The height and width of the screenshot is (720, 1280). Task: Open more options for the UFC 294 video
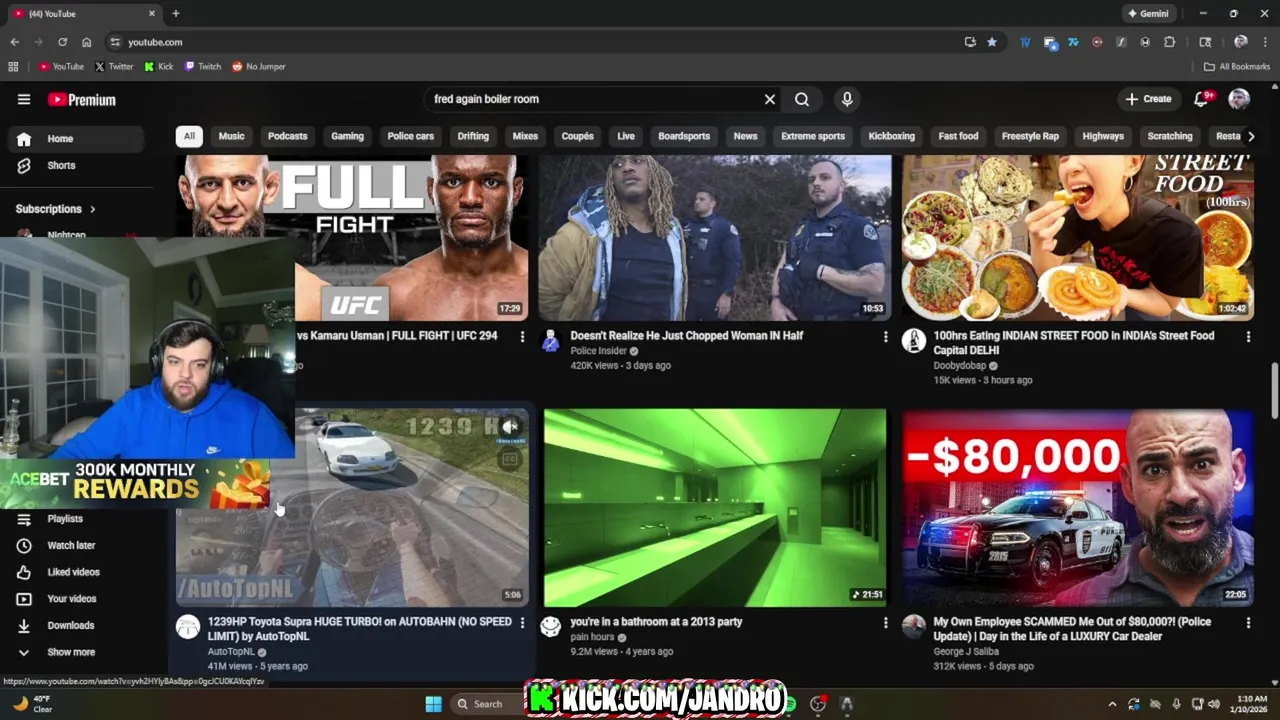tap(522, 337)
